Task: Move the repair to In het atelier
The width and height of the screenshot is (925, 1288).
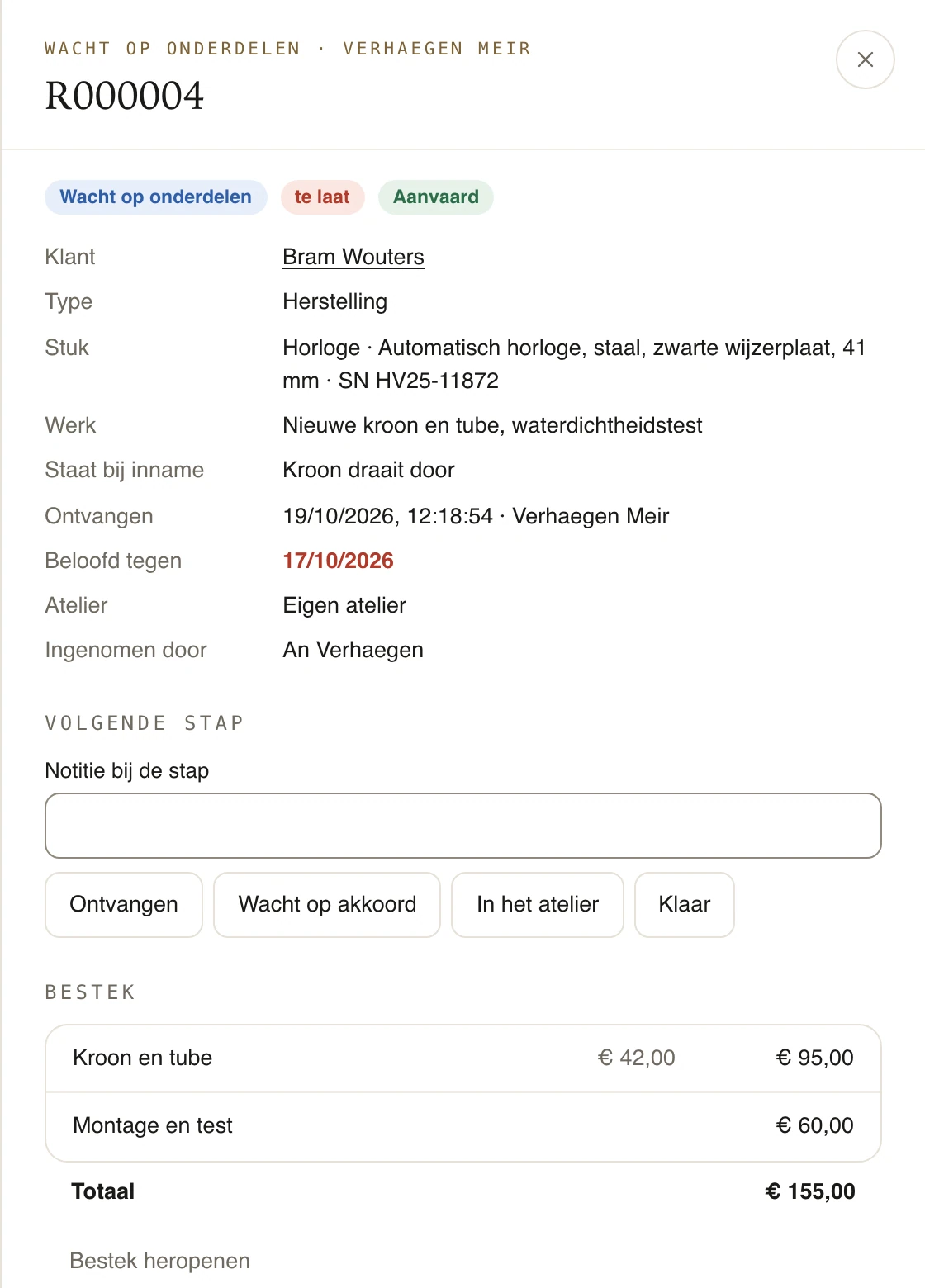Action: coord(538,905)
